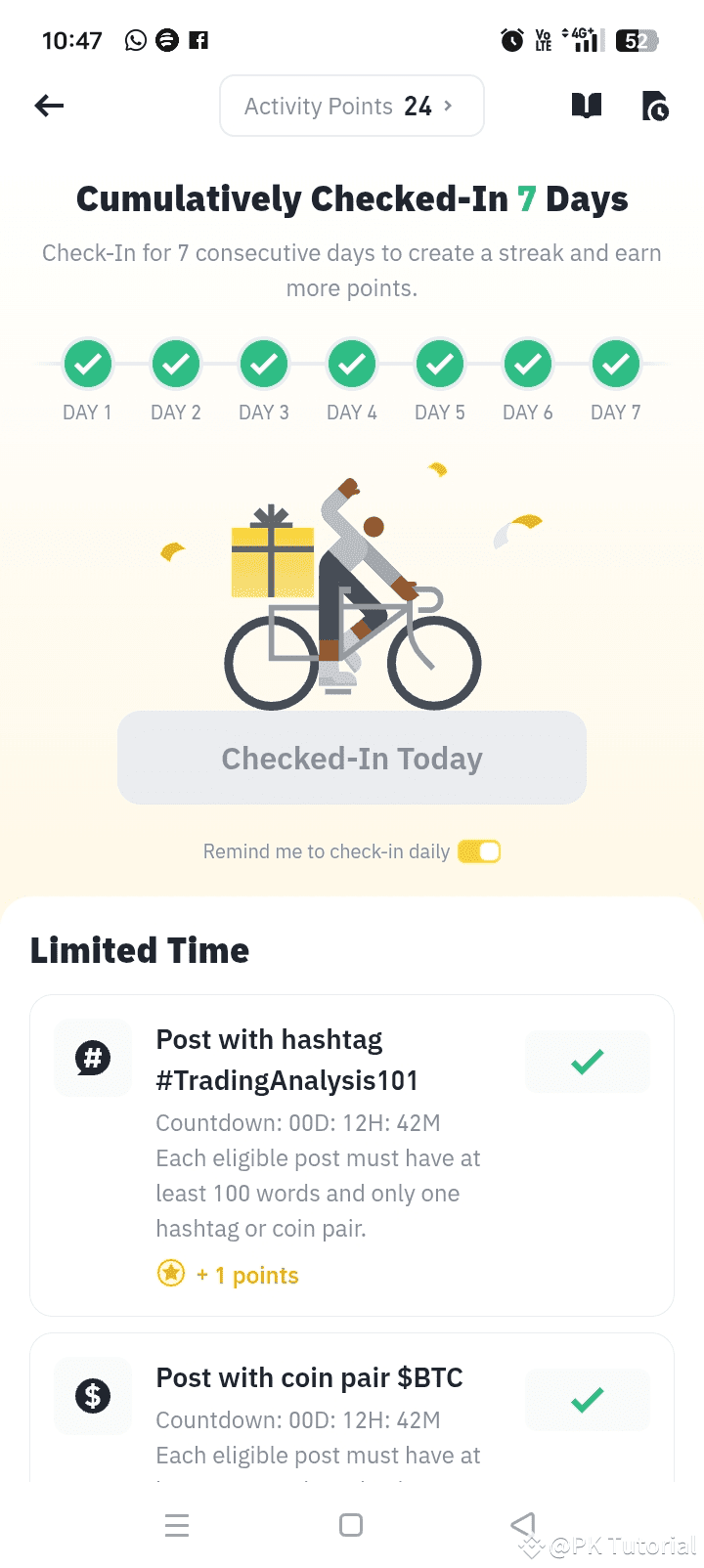
Task: Tap the Day 7 check mark
Action: click(616, 364)
